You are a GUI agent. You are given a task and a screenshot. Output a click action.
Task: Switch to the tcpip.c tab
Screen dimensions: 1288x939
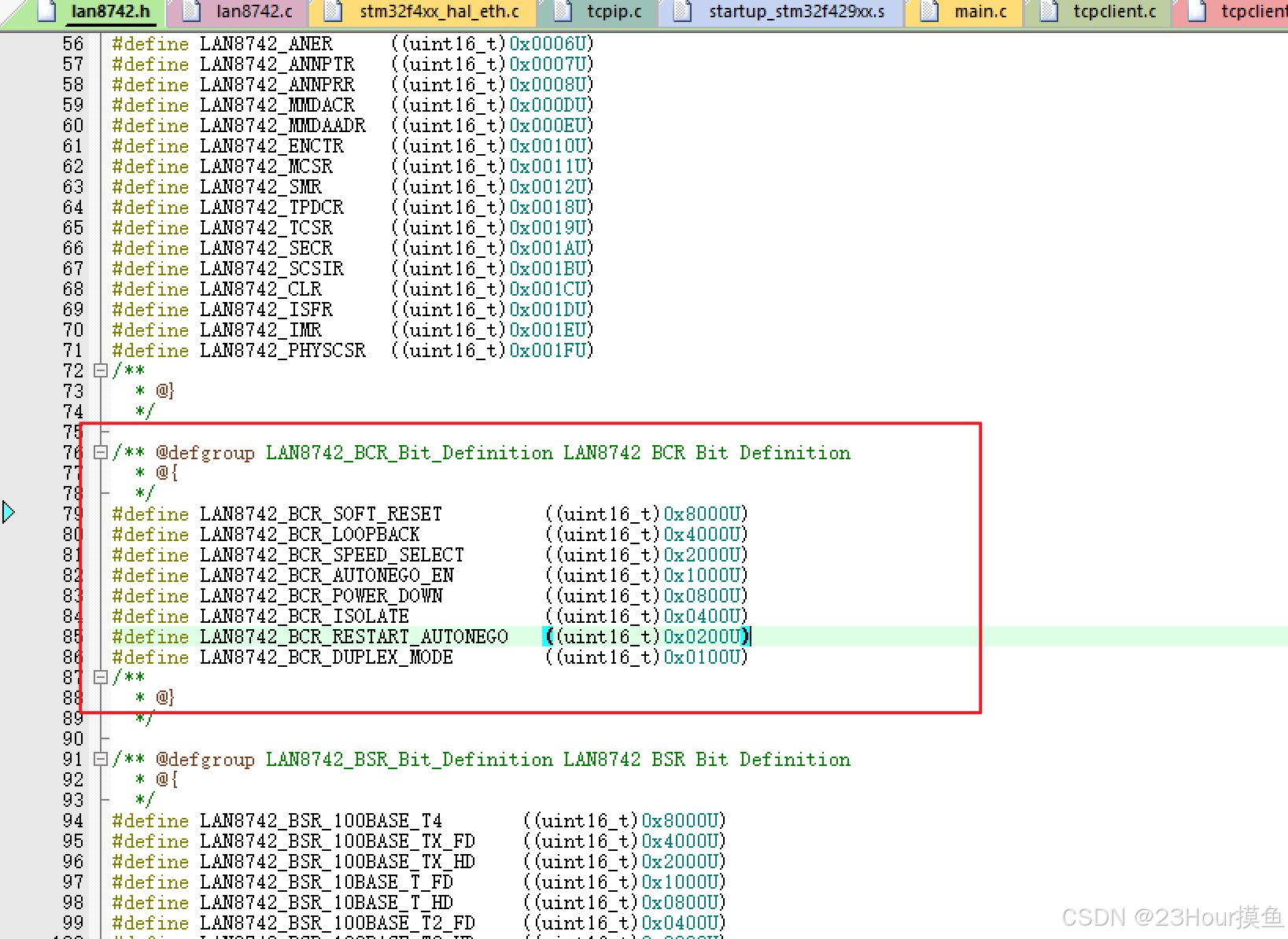coord(614,12)
